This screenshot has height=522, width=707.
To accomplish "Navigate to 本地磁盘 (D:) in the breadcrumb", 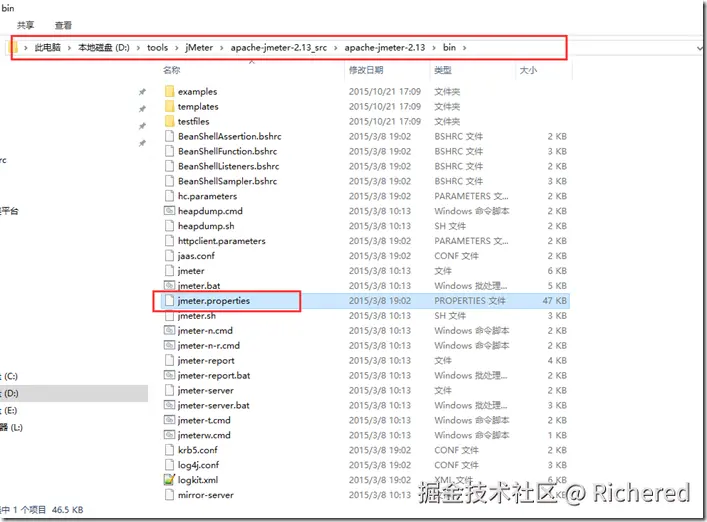I will [104, 47].
